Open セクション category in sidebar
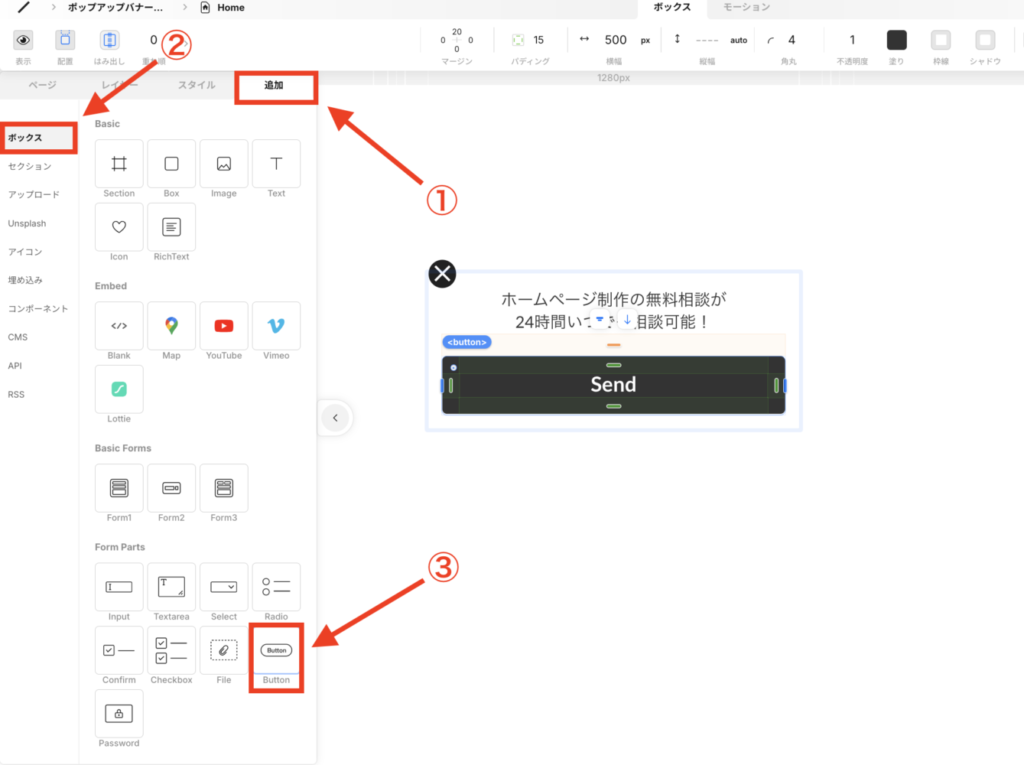The image size is (1024, 765). [29, 167]
